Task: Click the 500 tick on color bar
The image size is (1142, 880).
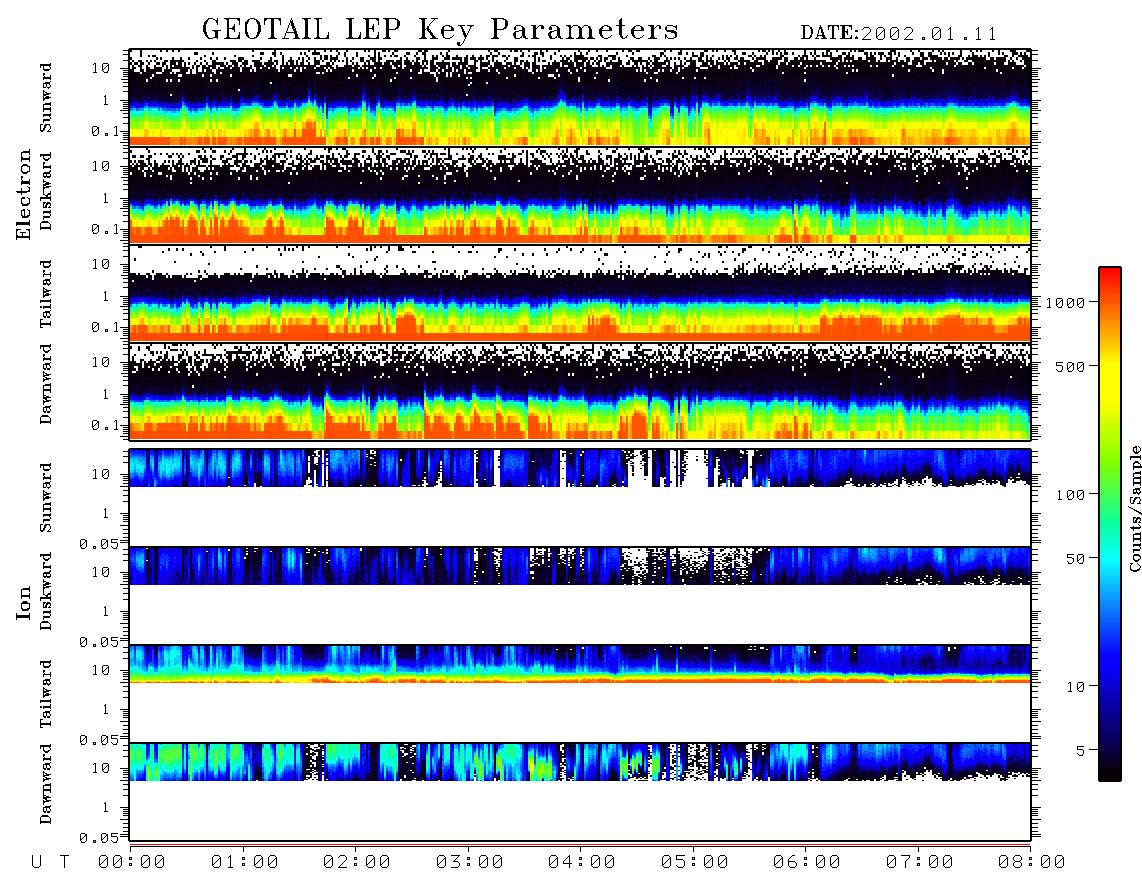Action: pyautogui.click(x=1070, y=366)
